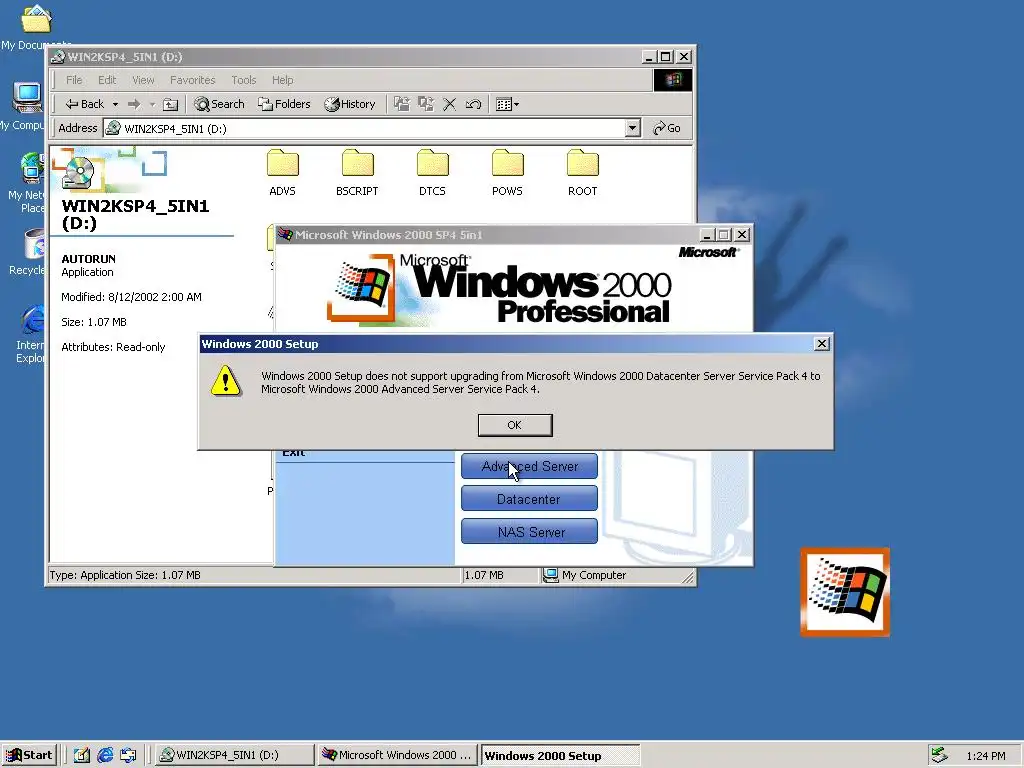This screenshot has width=1024, height=768.
Task: Open the Help menu in Explorer
Action: click(283, 80)
